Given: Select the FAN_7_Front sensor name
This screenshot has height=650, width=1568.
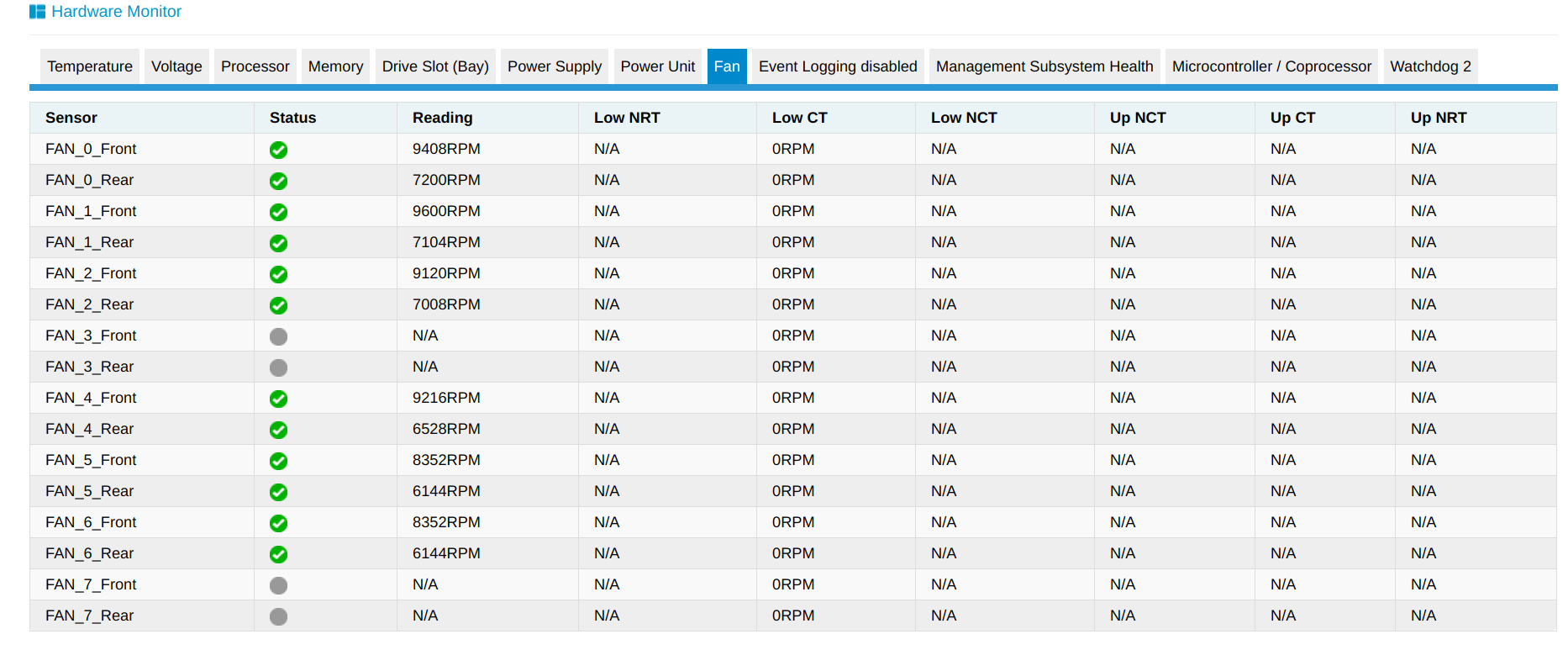Looking at the screenshot, I should pos(91,584).
